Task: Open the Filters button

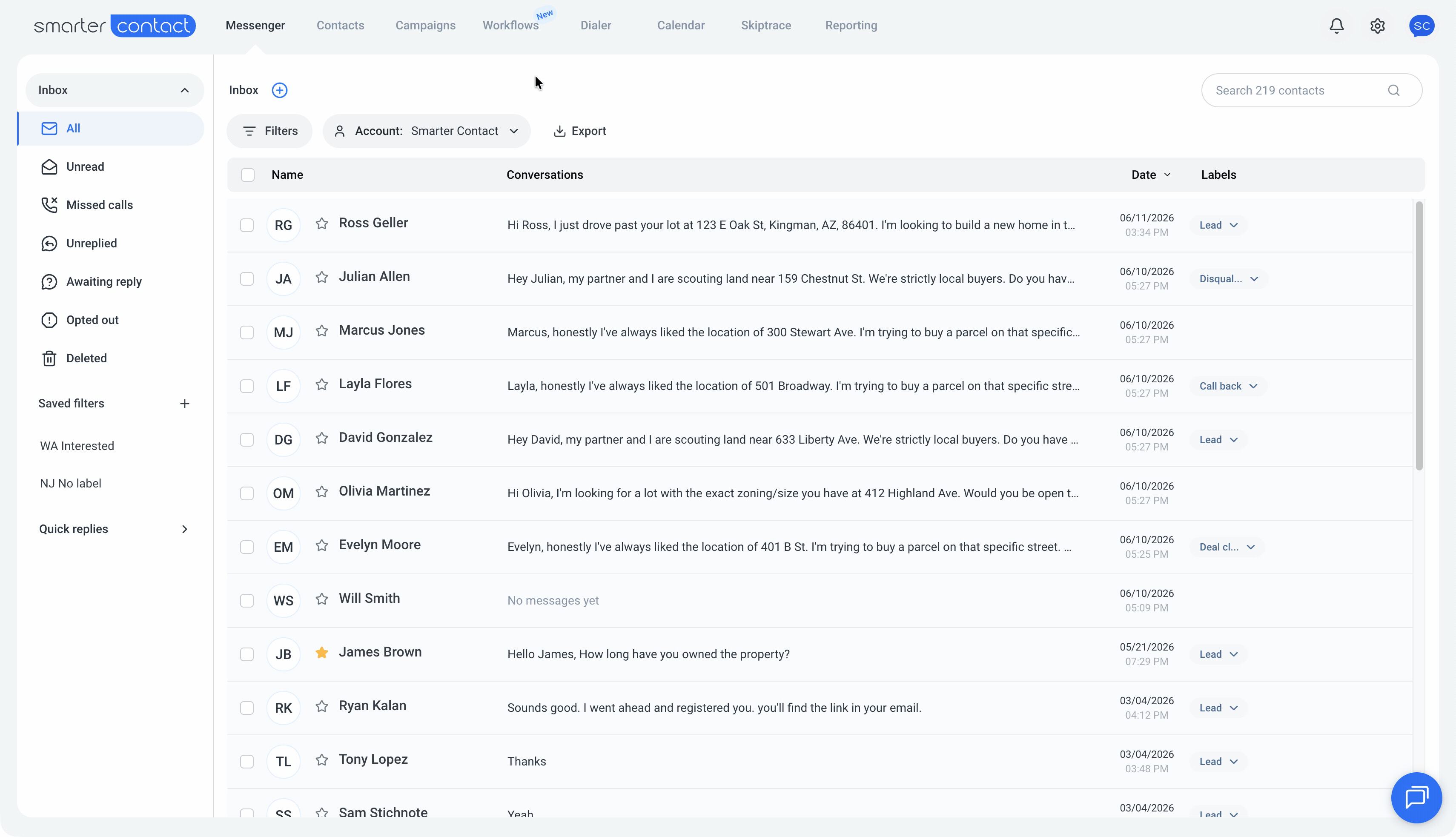Action: (269, 131)
